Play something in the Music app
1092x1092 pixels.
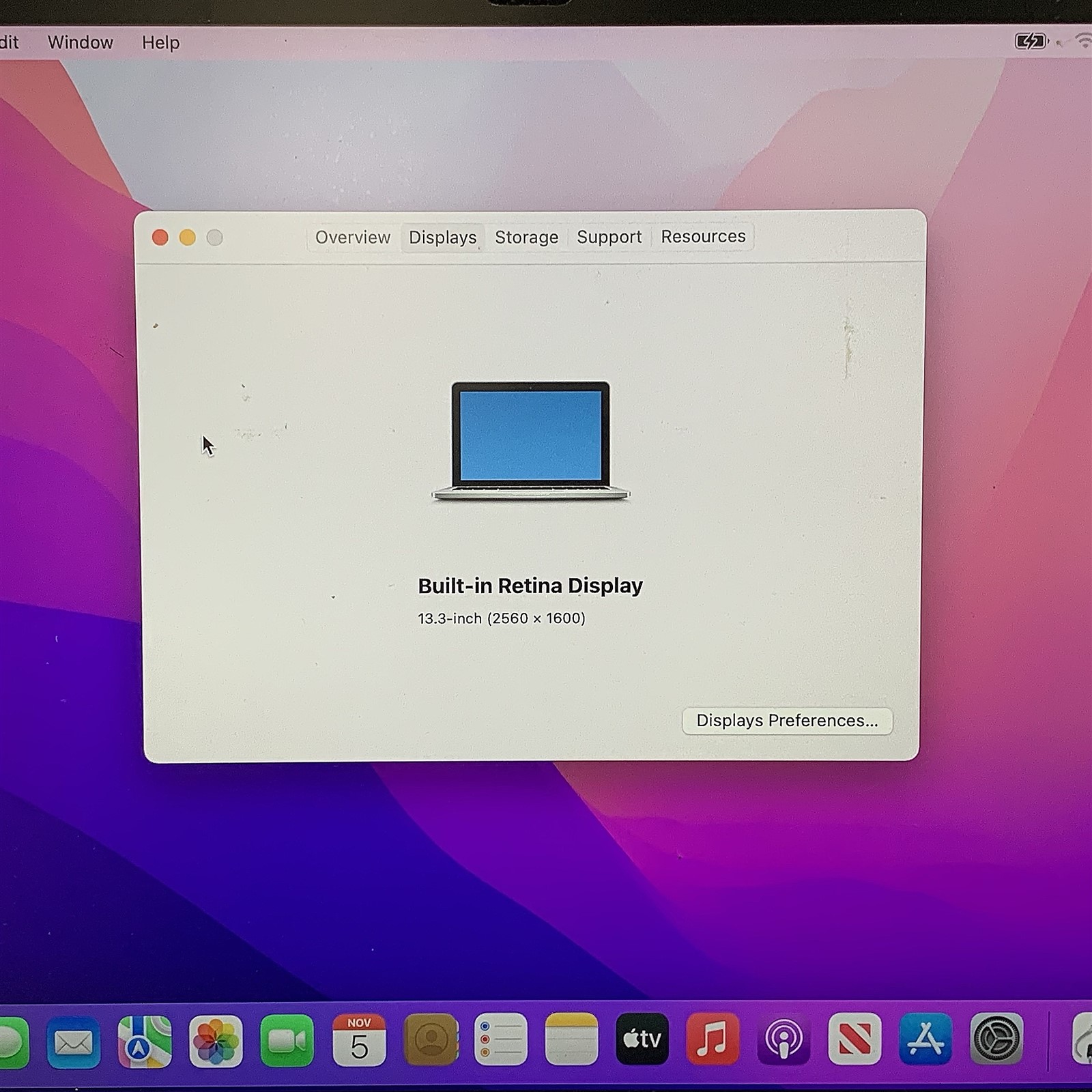715,1041
